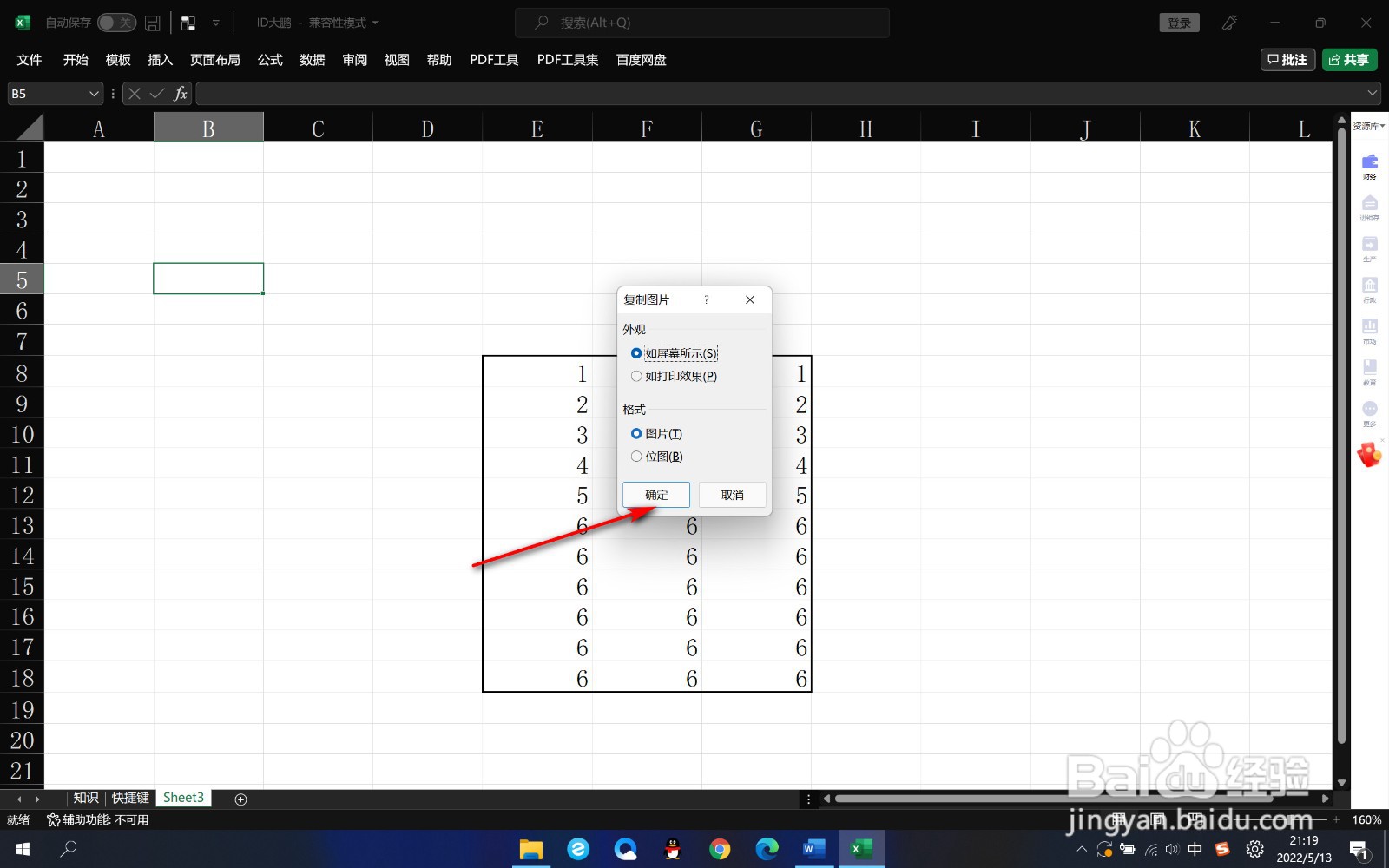Click the ? help icon in dialog

point(707,299)
